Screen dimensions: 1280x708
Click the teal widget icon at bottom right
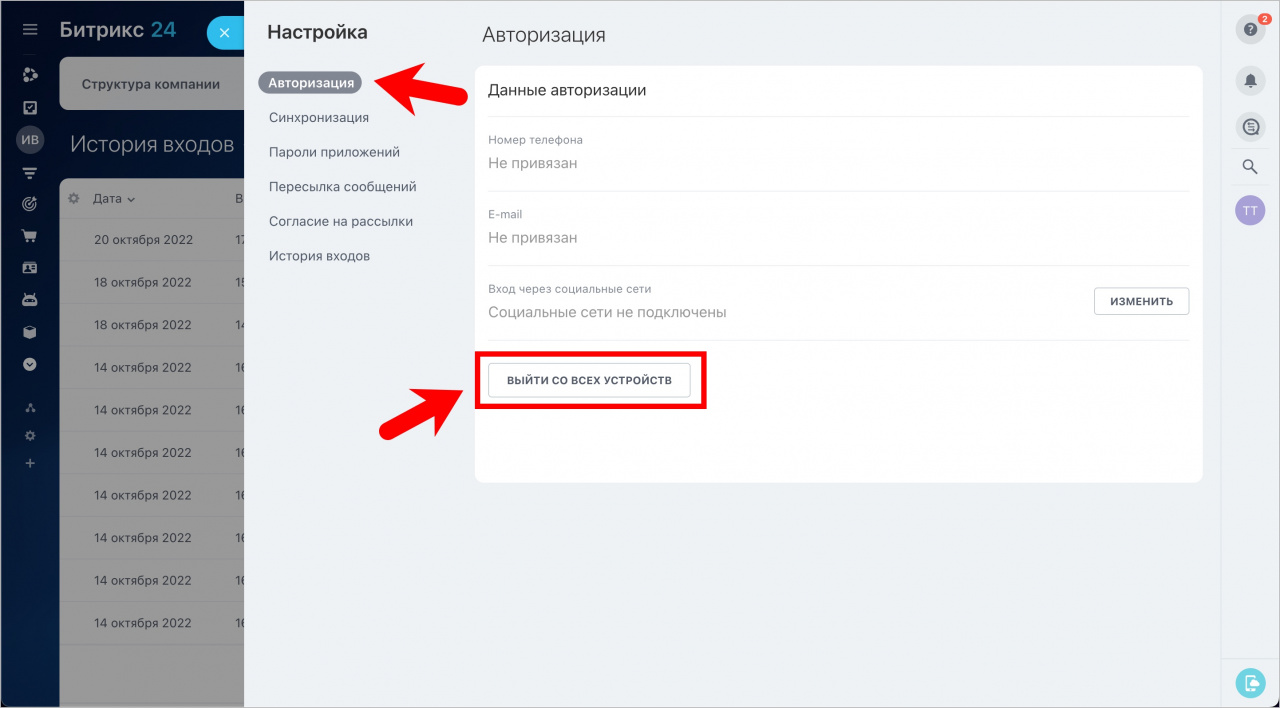[1250, 682]
